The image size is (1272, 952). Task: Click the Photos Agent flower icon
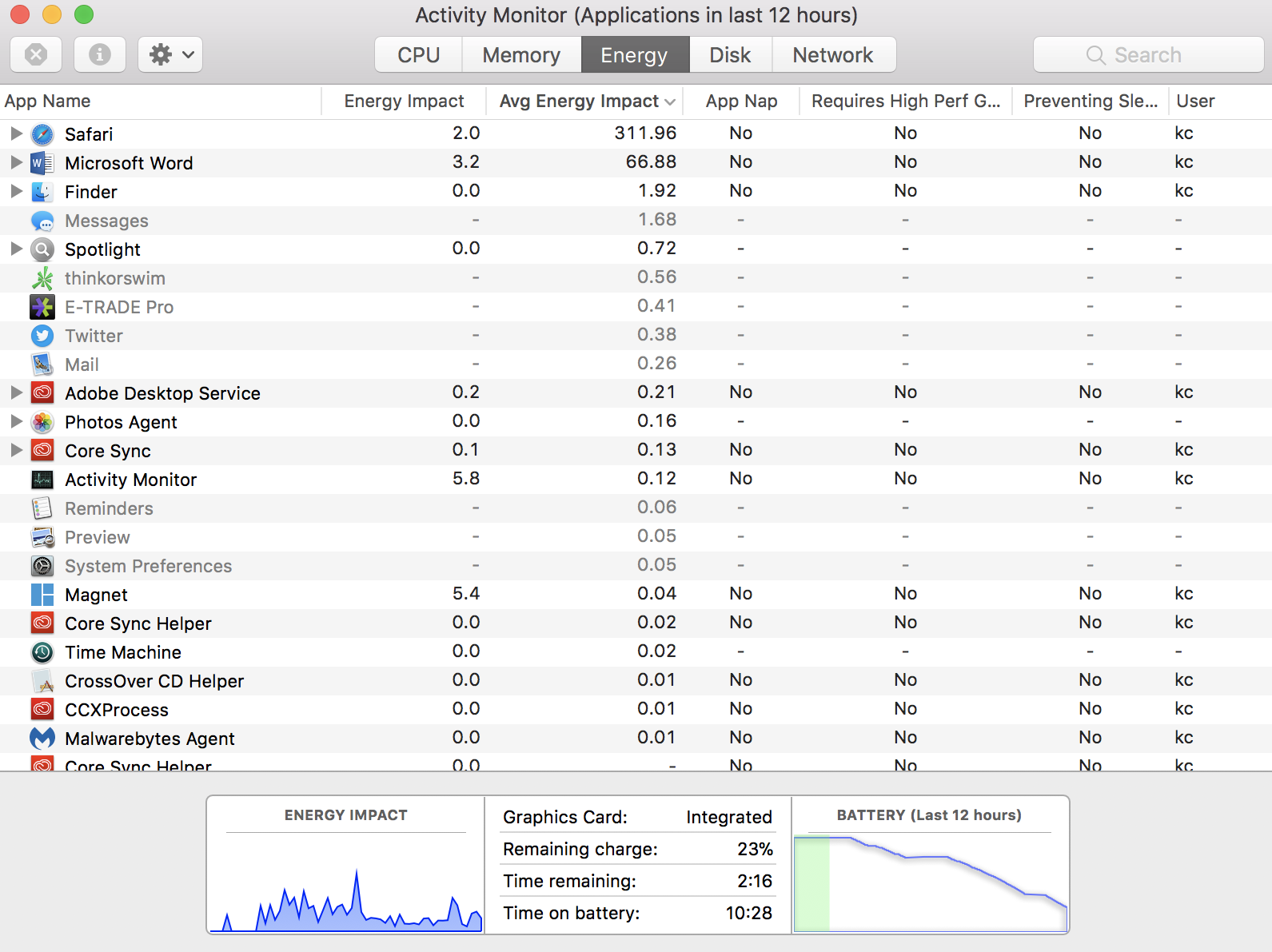[42, 422]
